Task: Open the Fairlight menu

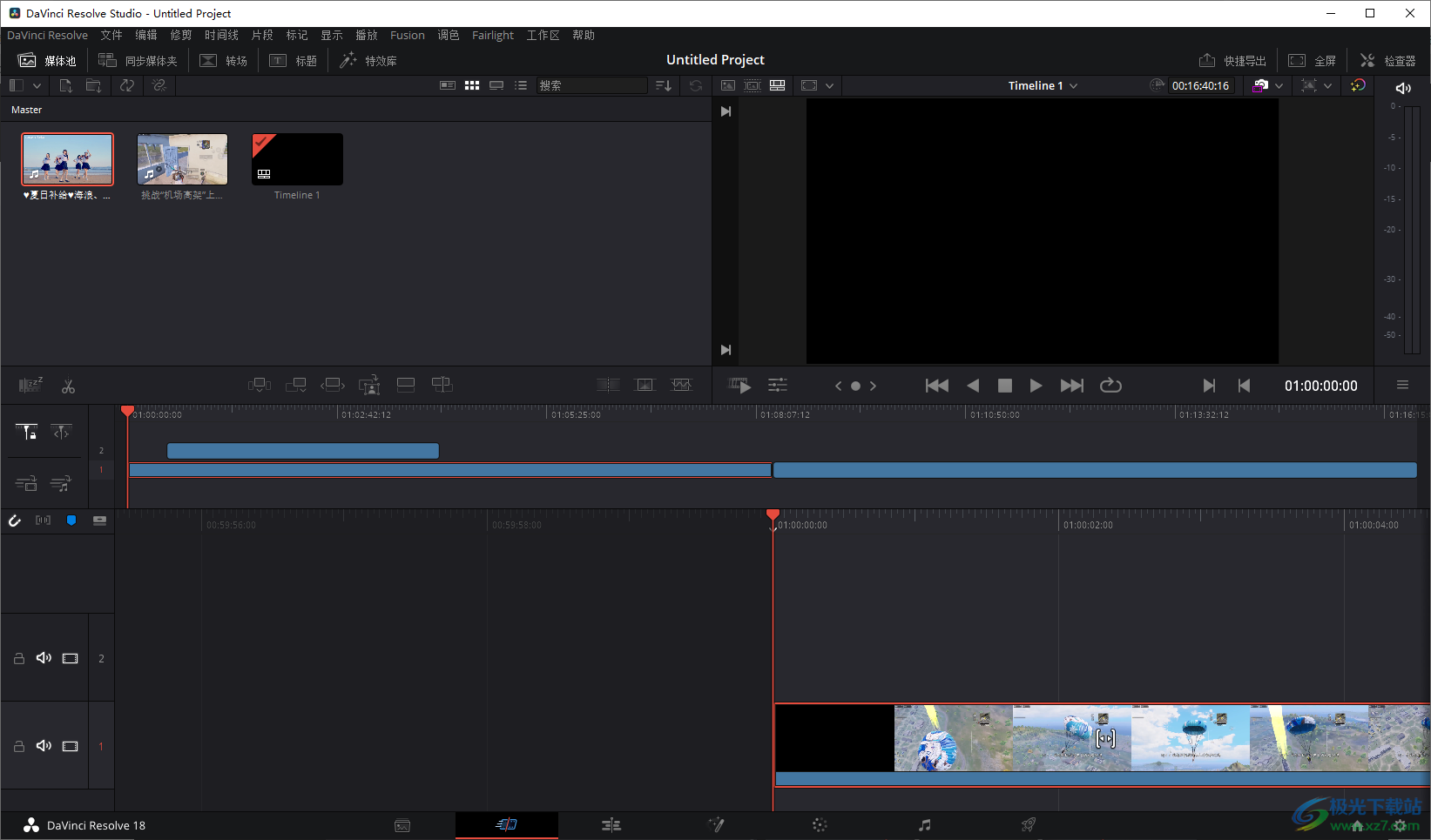Action: (493, 35)
